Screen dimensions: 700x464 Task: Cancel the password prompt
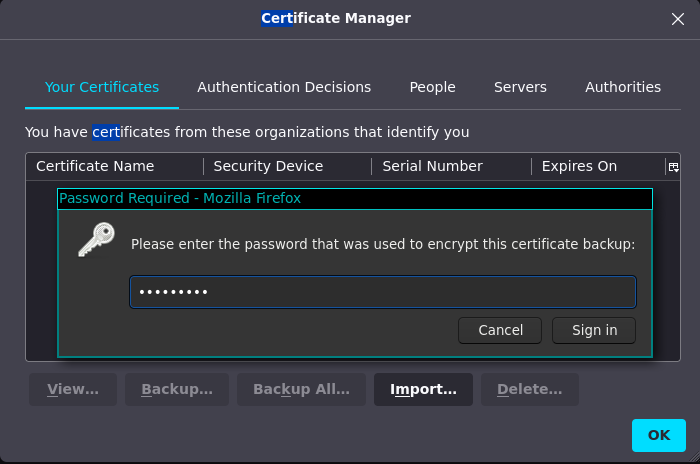pos(500,330)
